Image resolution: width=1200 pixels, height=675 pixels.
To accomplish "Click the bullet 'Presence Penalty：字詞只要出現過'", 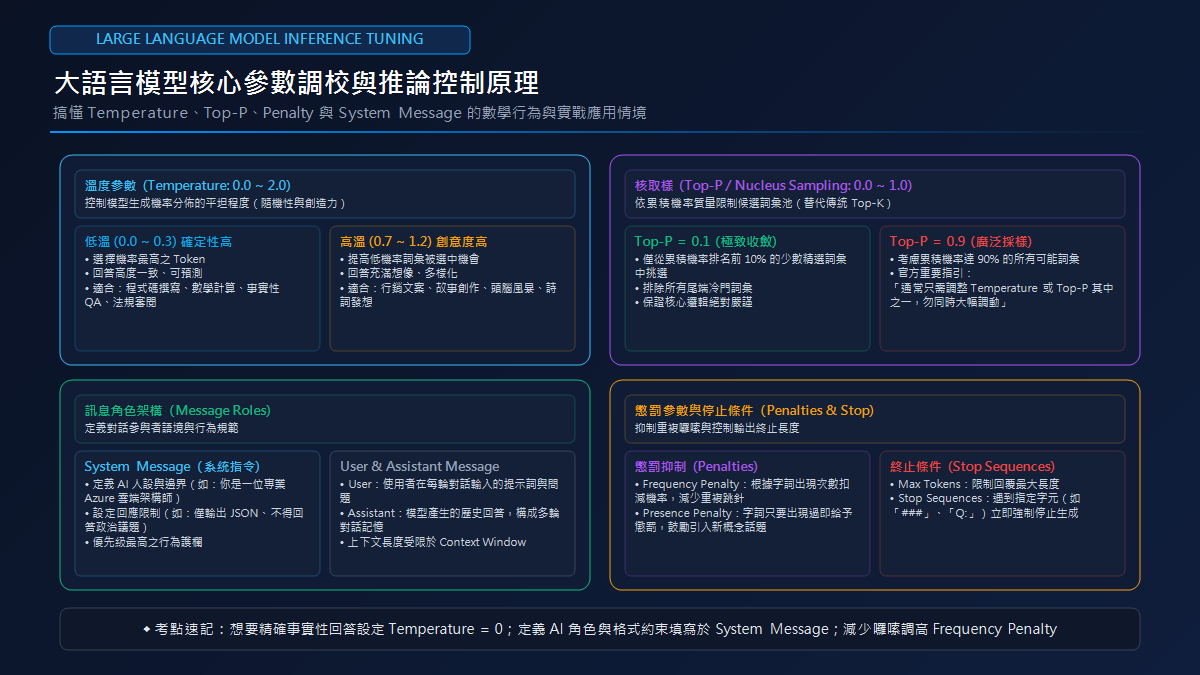I will tap(743, 520).
